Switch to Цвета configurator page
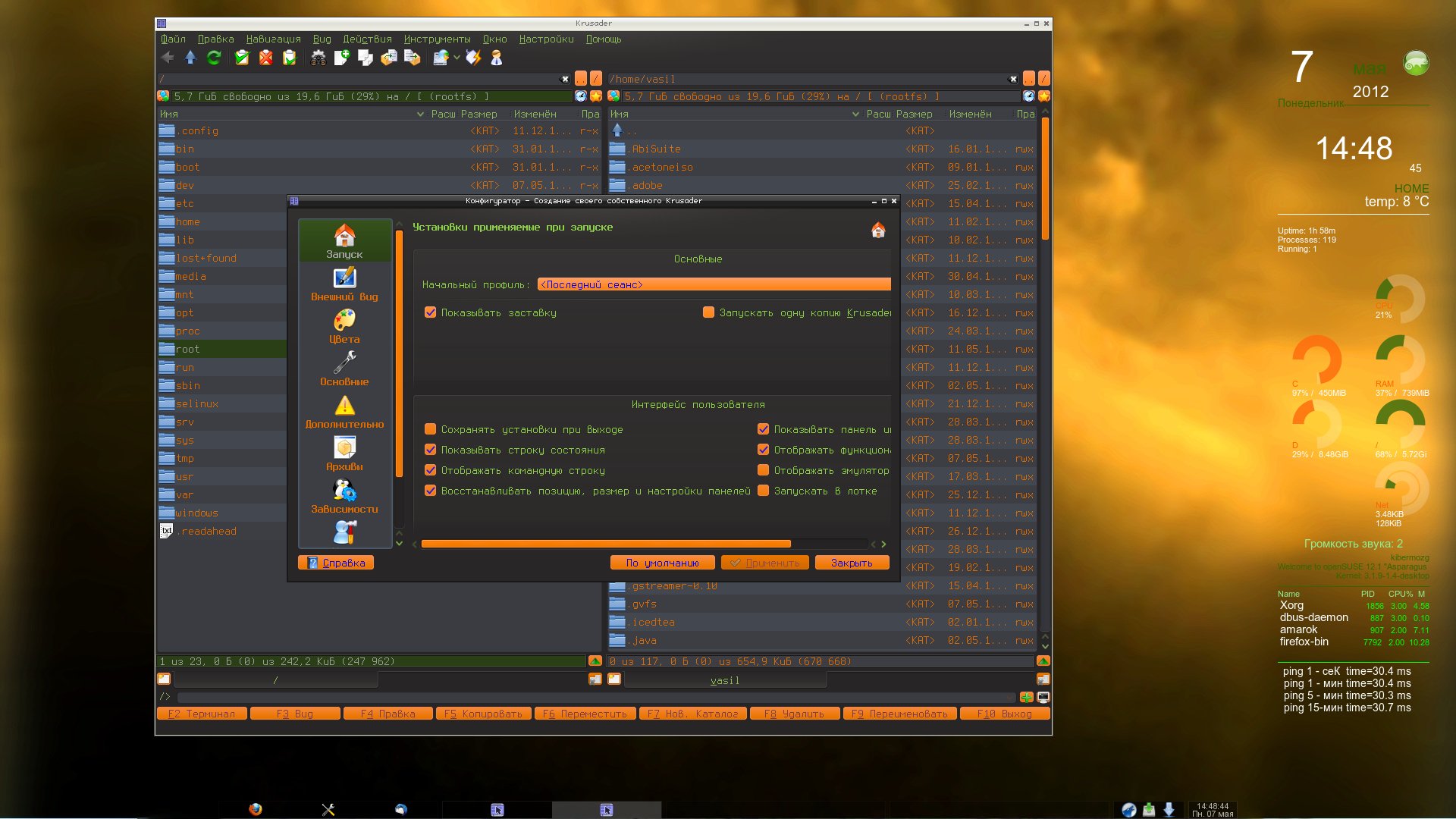Viewport: 1456px width, 819px height. (x=344, y=327)
